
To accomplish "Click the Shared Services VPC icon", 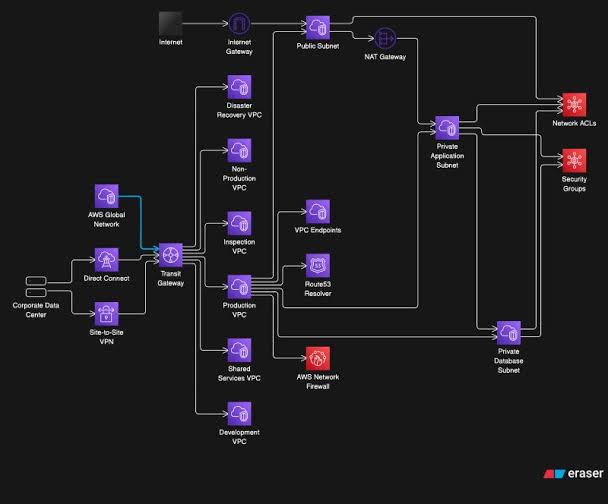I will pyautogui.click(x=239, y=350).
